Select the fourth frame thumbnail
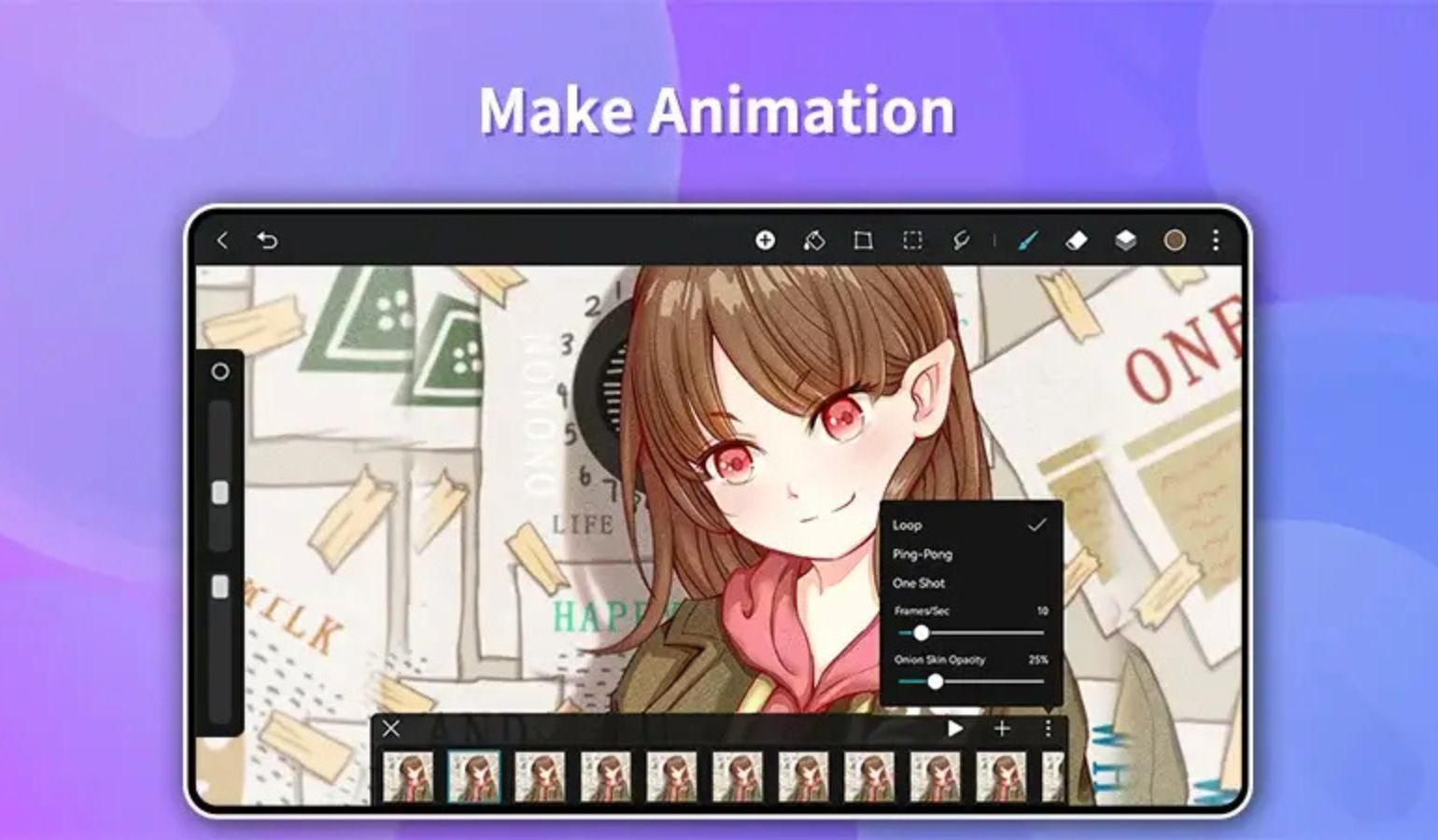The image size is (1438, 840). [x=605, y=777]
